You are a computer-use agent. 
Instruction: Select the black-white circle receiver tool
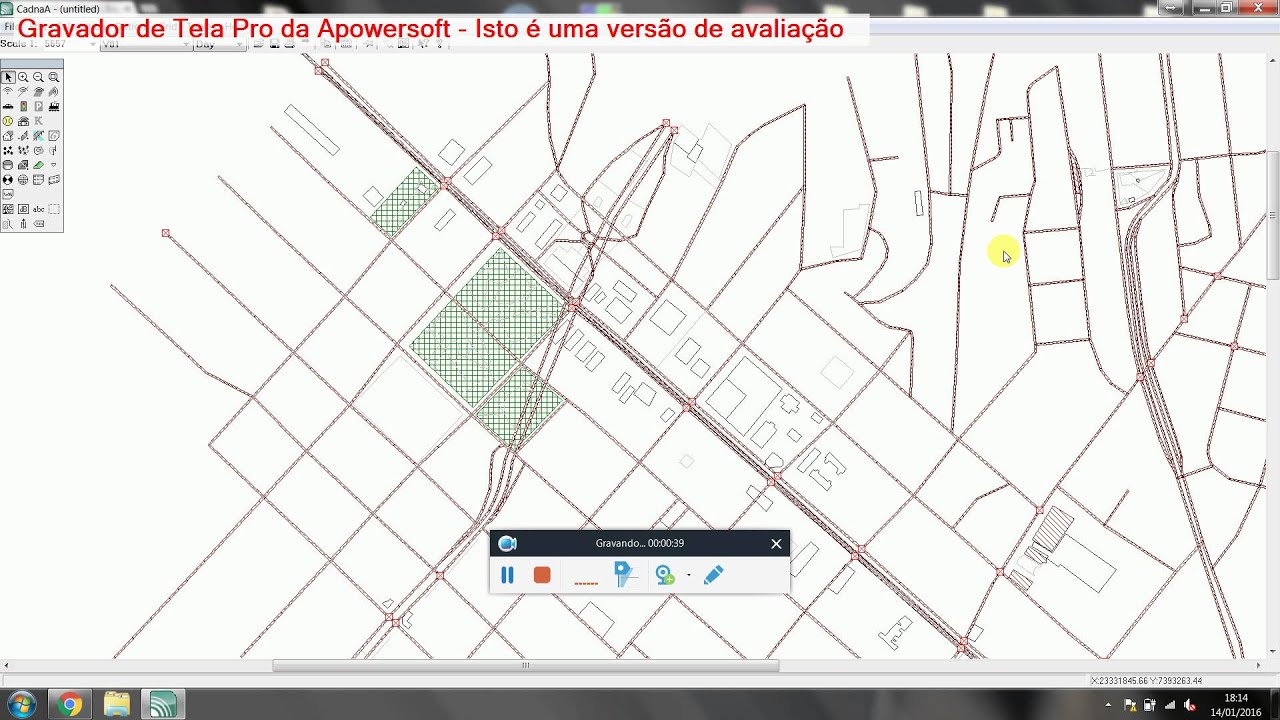click(8, 180)
